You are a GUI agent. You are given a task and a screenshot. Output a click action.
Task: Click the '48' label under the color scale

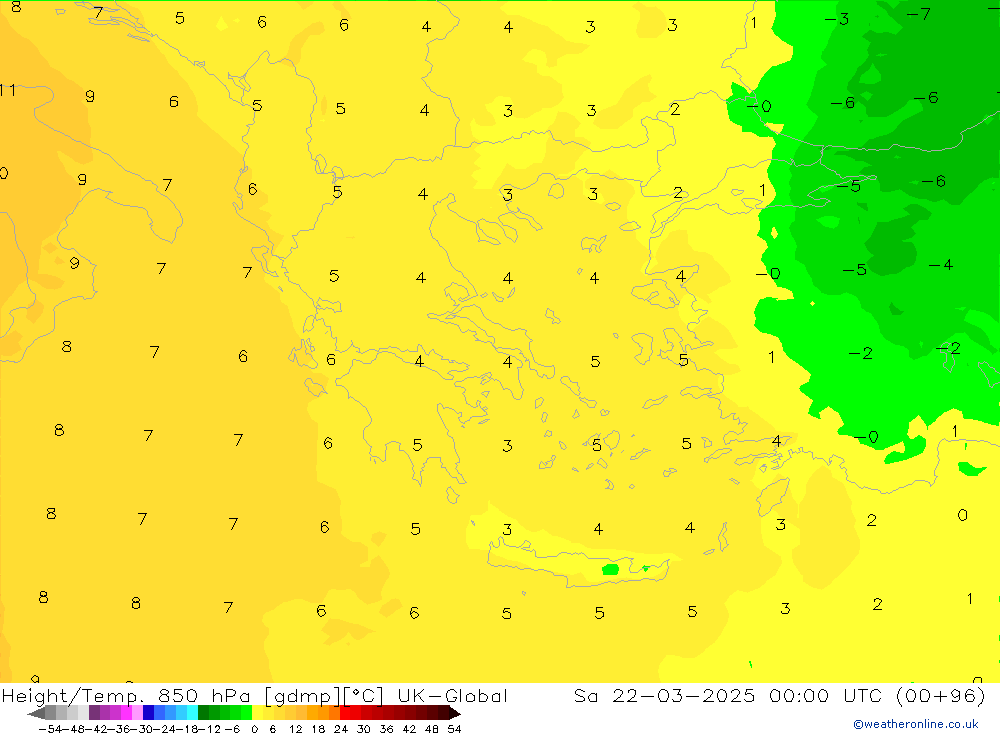pyautogui.click(x=432, y=729)
